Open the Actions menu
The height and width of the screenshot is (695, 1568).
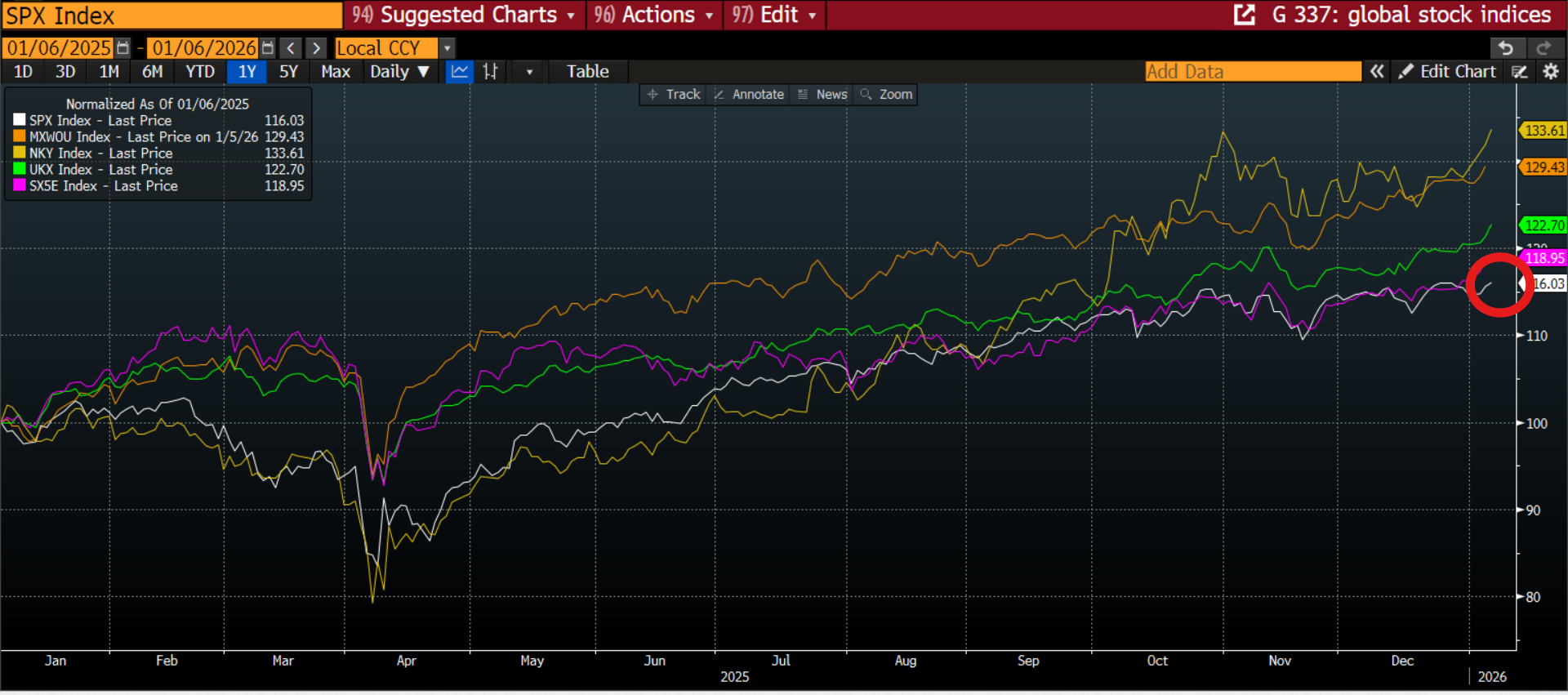tap(654, 15)
